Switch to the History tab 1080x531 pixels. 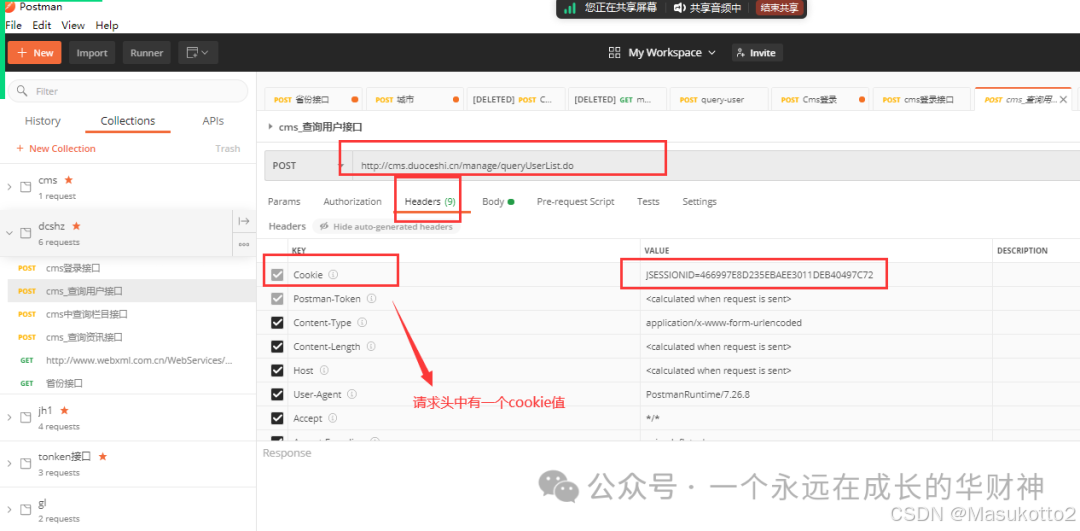pyautogui.click(x=43, y=121)
